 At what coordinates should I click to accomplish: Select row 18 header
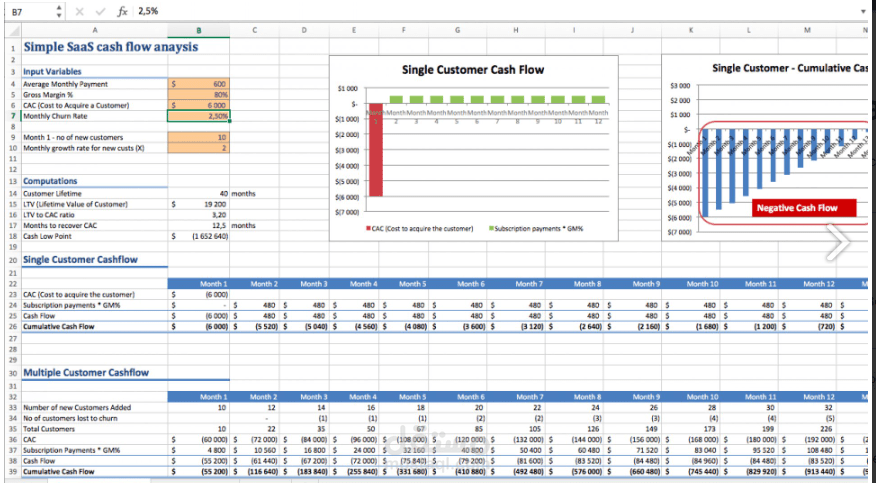coord(13,236)
